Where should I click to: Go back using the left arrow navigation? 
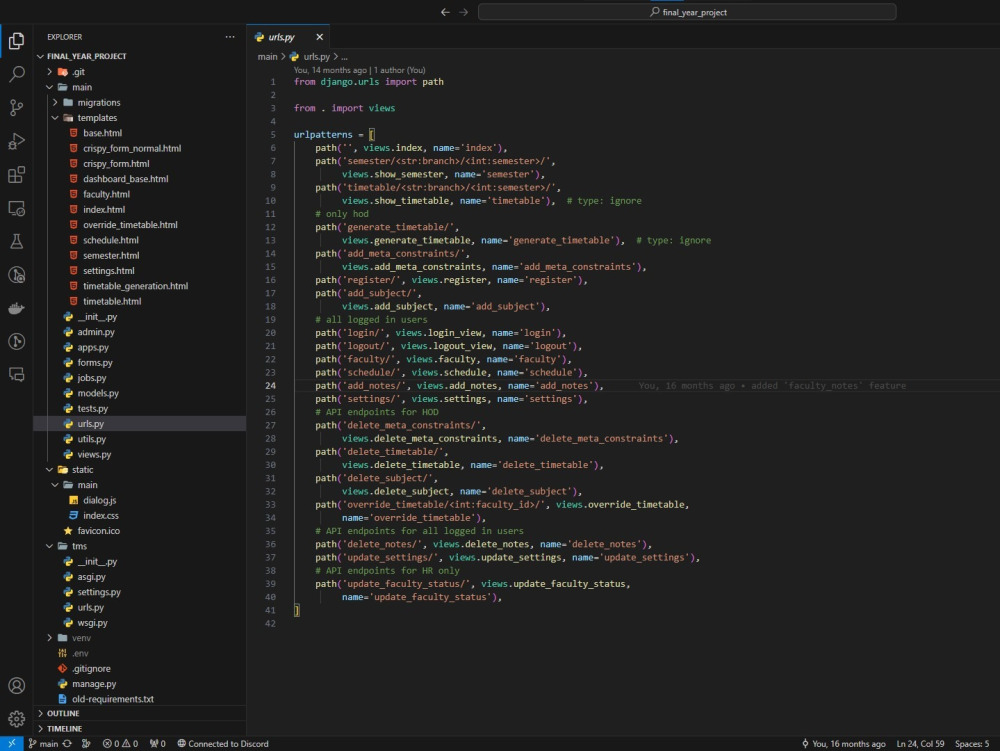[x=445, y=12]
